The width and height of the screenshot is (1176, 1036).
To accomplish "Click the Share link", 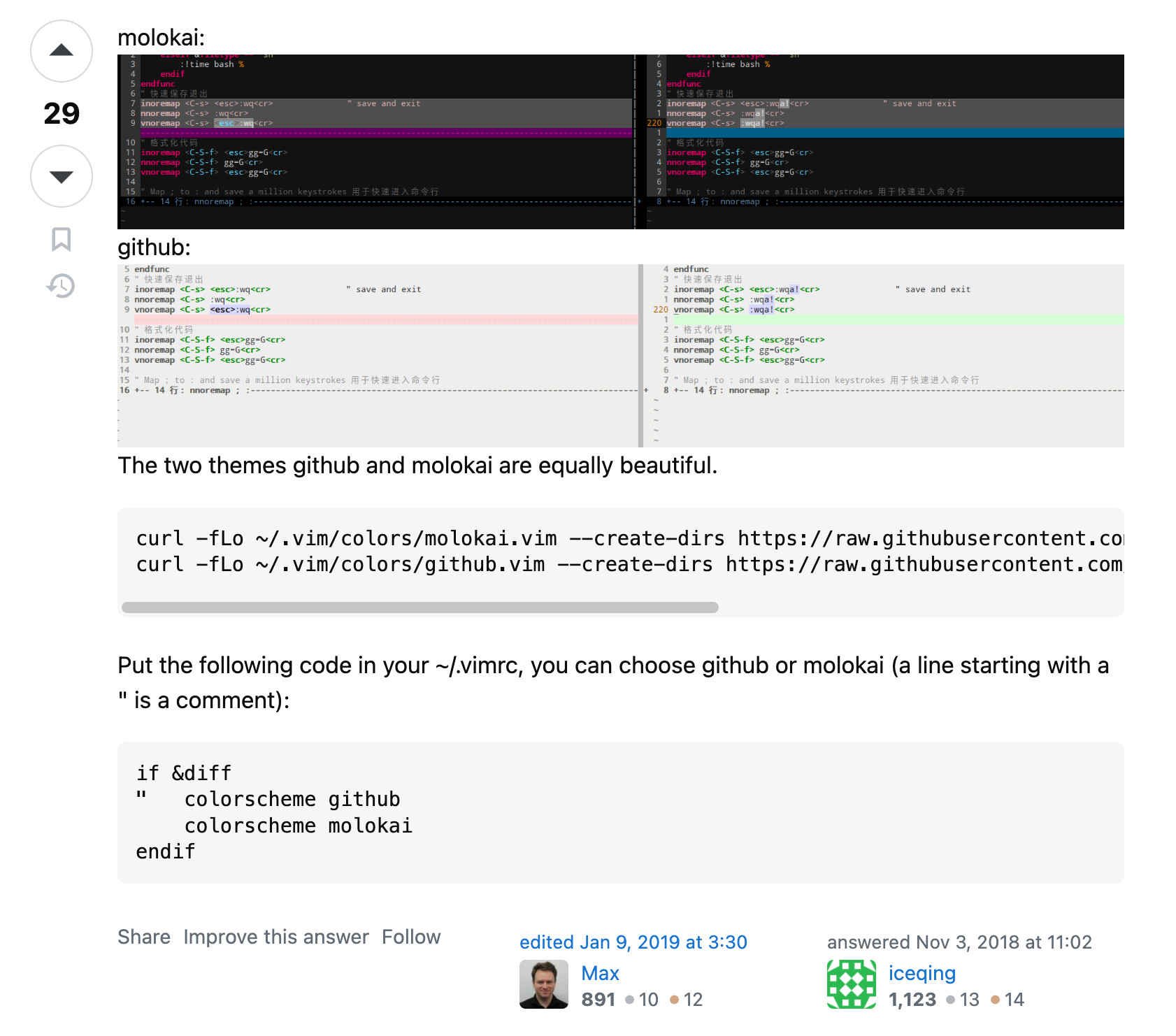I will point(144,937).
